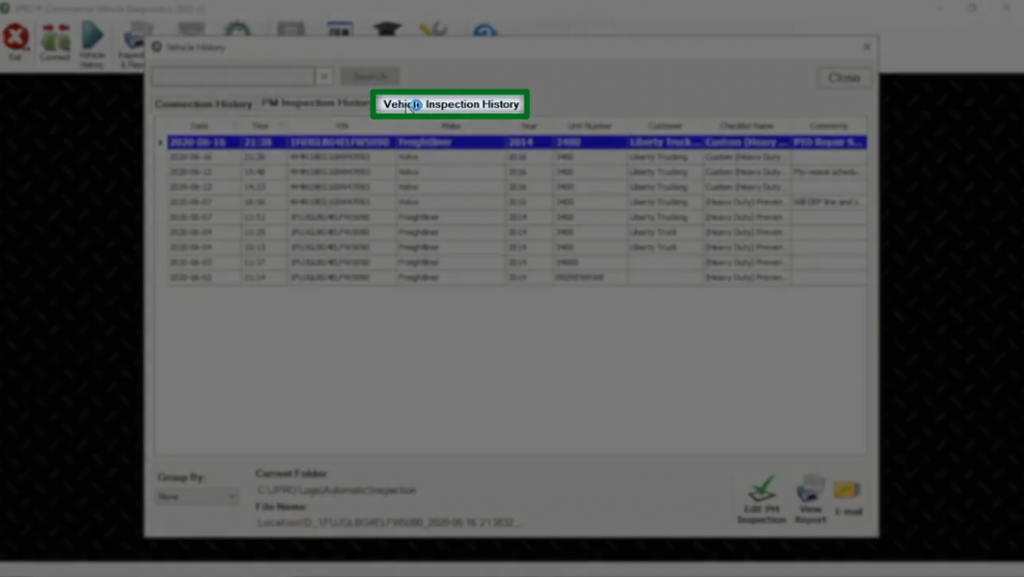Screen dimensions: 1024x577
Task: Open the Vehicle Inspection History tab
Action: click(448, 103)
